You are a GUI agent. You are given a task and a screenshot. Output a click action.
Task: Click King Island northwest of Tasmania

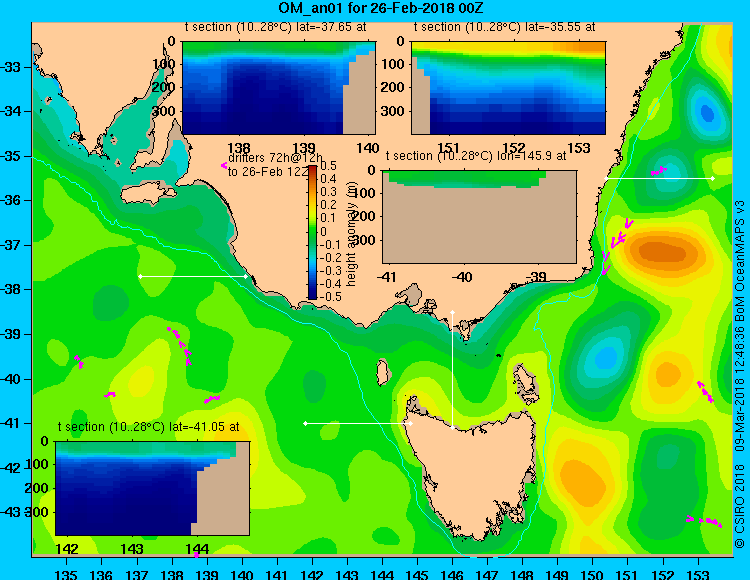pos(382,373)
